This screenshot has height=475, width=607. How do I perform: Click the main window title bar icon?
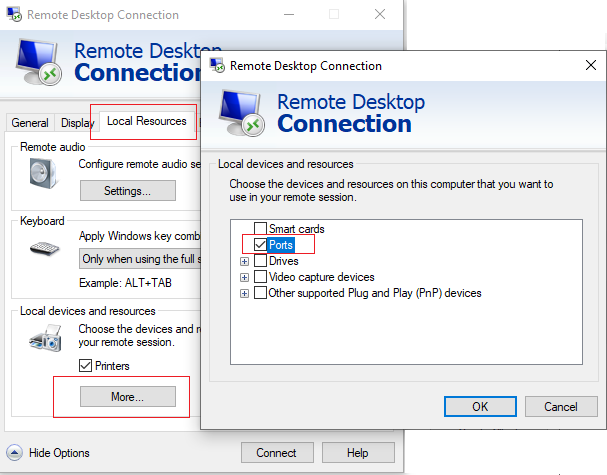(x=13, y=15)
